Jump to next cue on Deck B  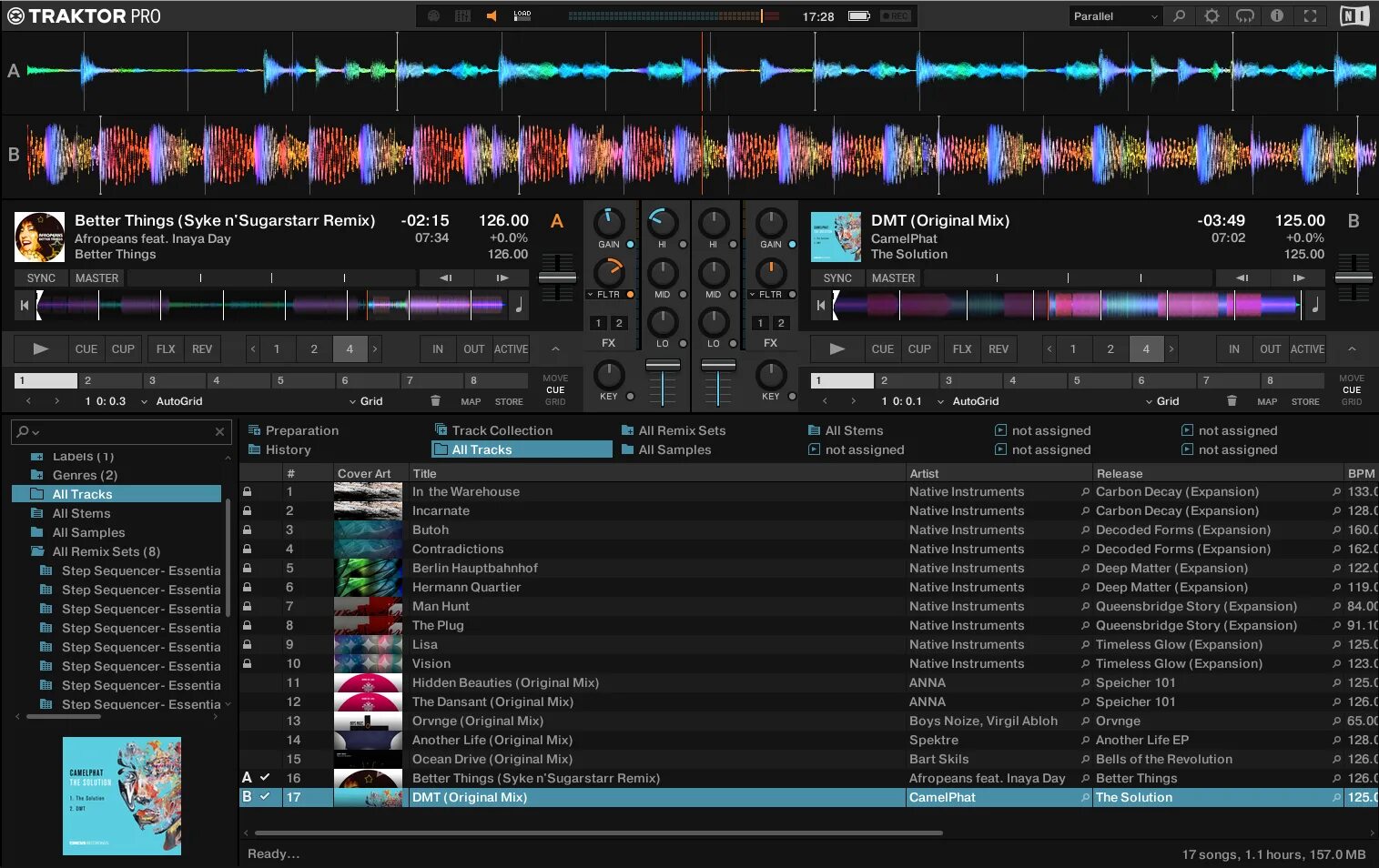coord(853,401)
